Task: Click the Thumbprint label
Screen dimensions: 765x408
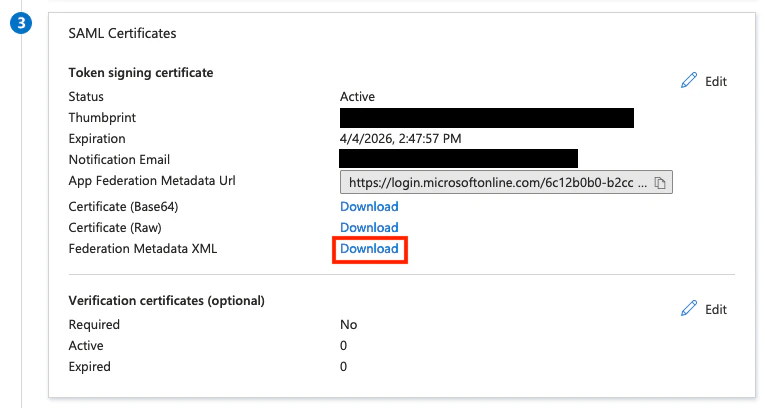Action: [x=102, y=118]
